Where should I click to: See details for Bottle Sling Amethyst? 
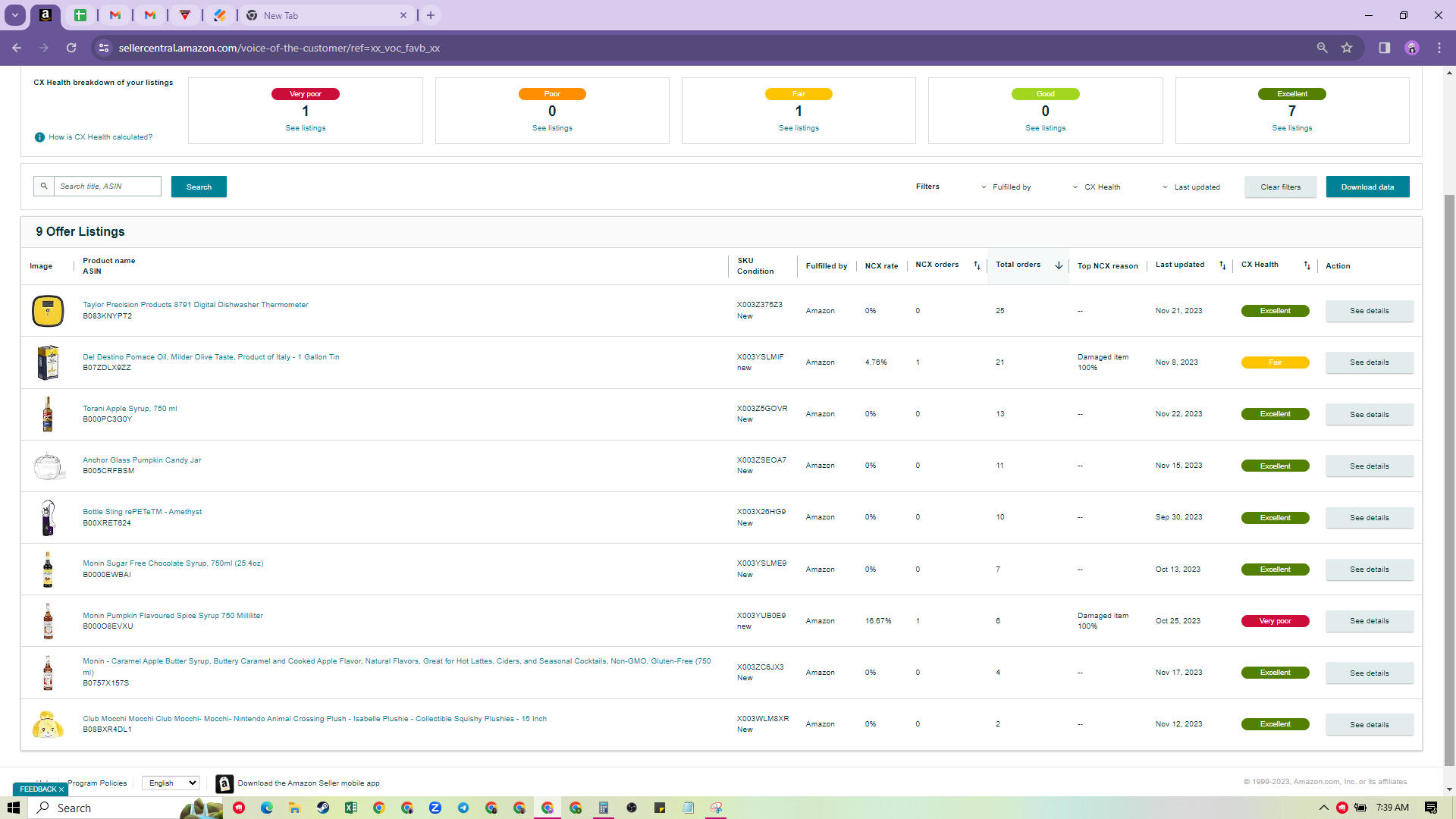(x=1369, y=518)
